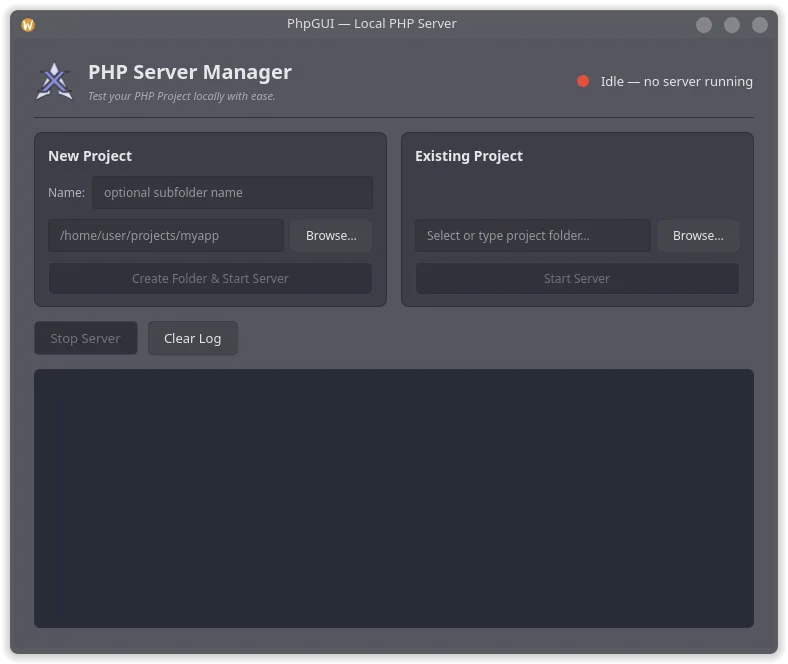Click the middle gray circular window button

pyautogui.click(x=732, y=25)
